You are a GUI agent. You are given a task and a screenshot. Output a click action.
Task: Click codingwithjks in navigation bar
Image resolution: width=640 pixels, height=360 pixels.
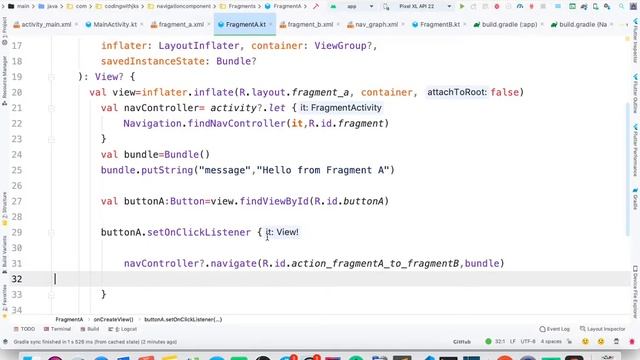pos(117,7)
